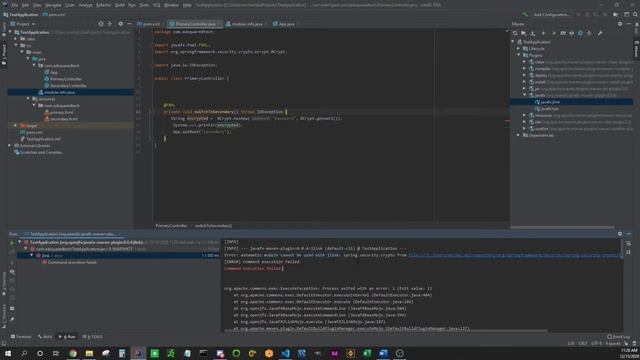Expand target folder in Project tree
640x360 pixels.
[16, 126]
